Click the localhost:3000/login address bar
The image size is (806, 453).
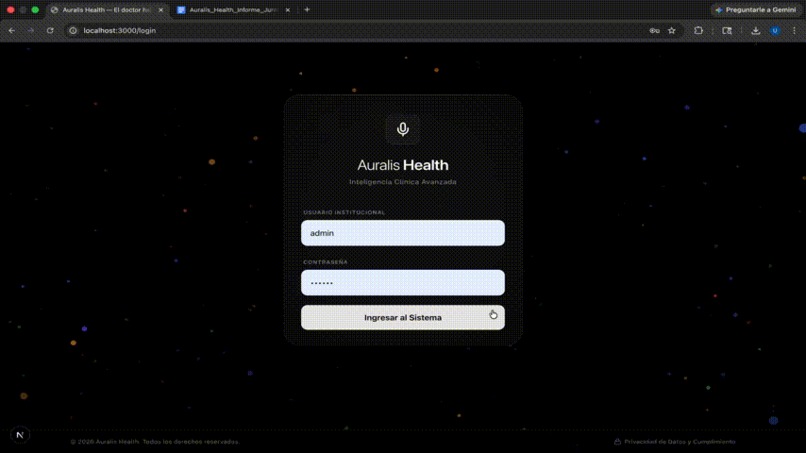360,30
